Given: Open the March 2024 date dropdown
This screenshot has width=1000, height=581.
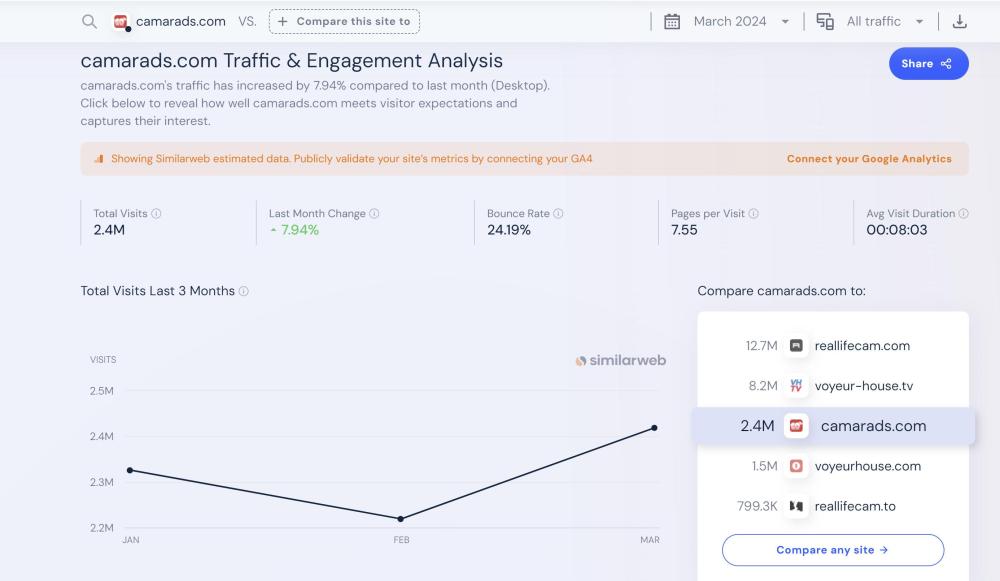Looking at the screenshot, I should click(x=740, y=21).
